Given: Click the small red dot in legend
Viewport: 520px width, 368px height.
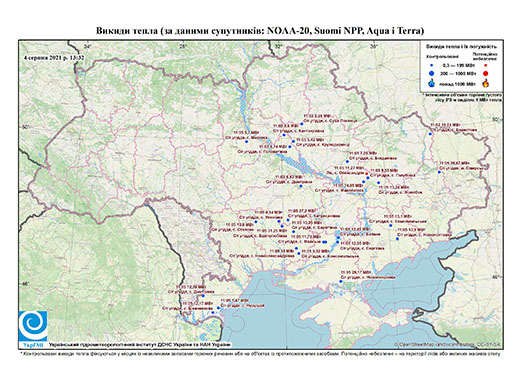Looking at the screenshot, I should tap(485, 65).
